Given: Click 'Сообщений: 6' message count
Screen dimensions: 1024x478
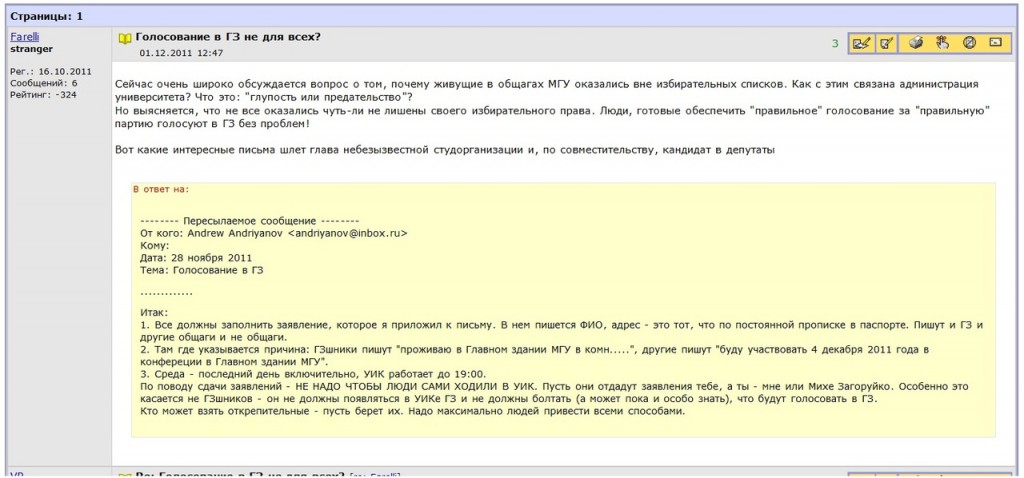Looking at the screenshot, I should tap(44, 84).
